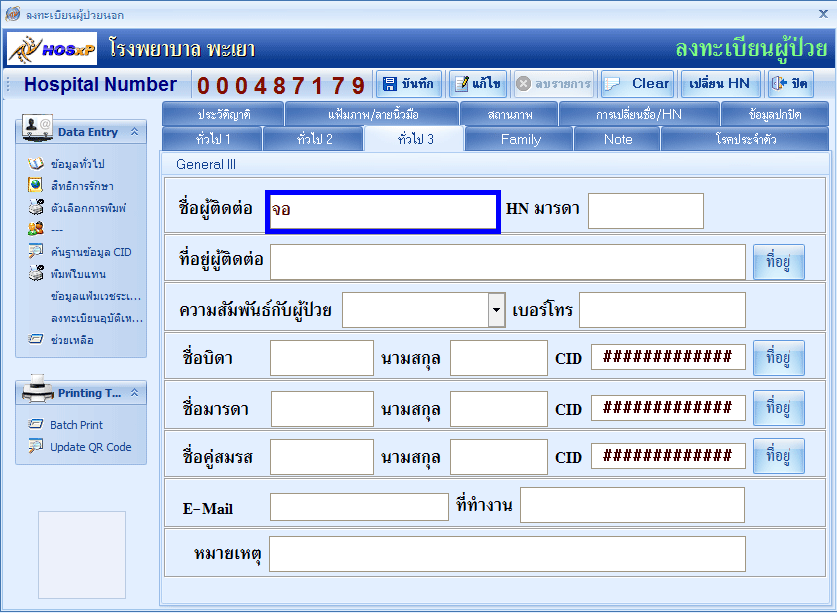Click the HOSxP logo
The width and height of the screenshot is (837, 613).
52,49
